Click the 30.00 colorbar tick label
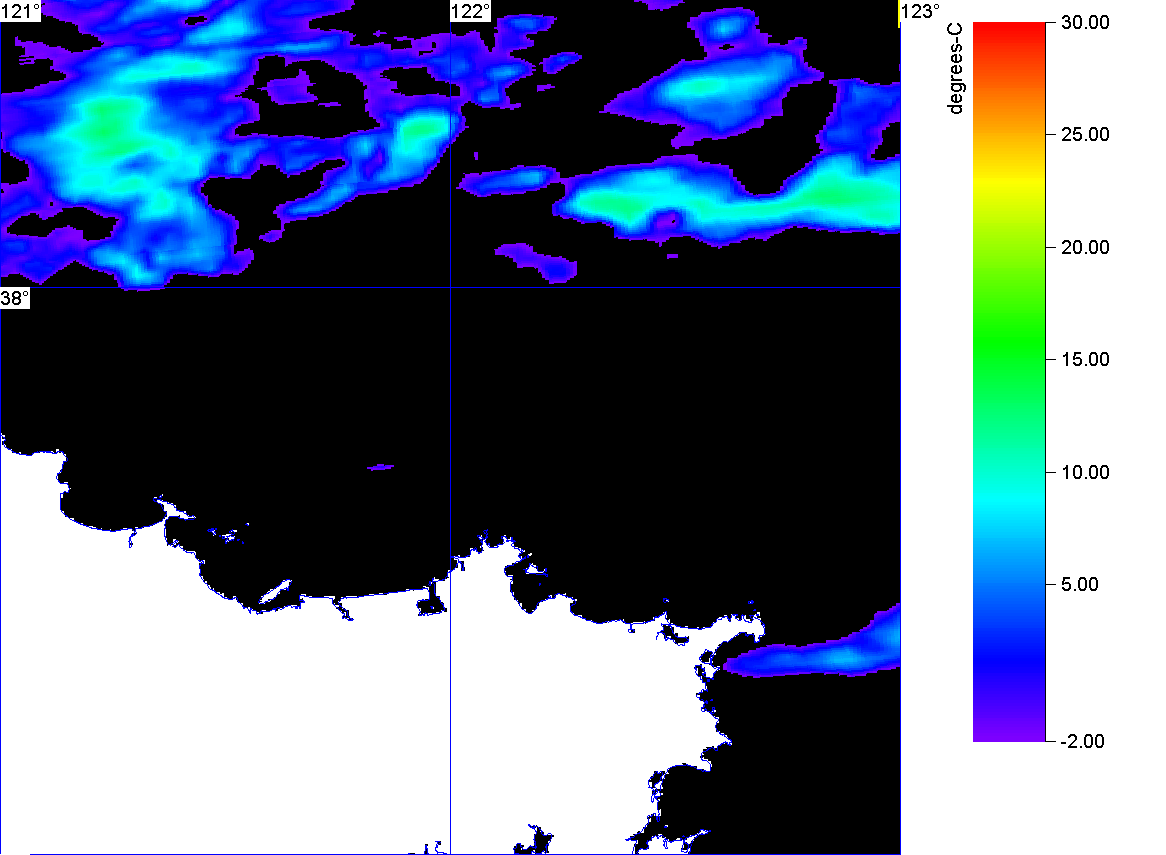Screen dimensions: 1166x855 1085,22
